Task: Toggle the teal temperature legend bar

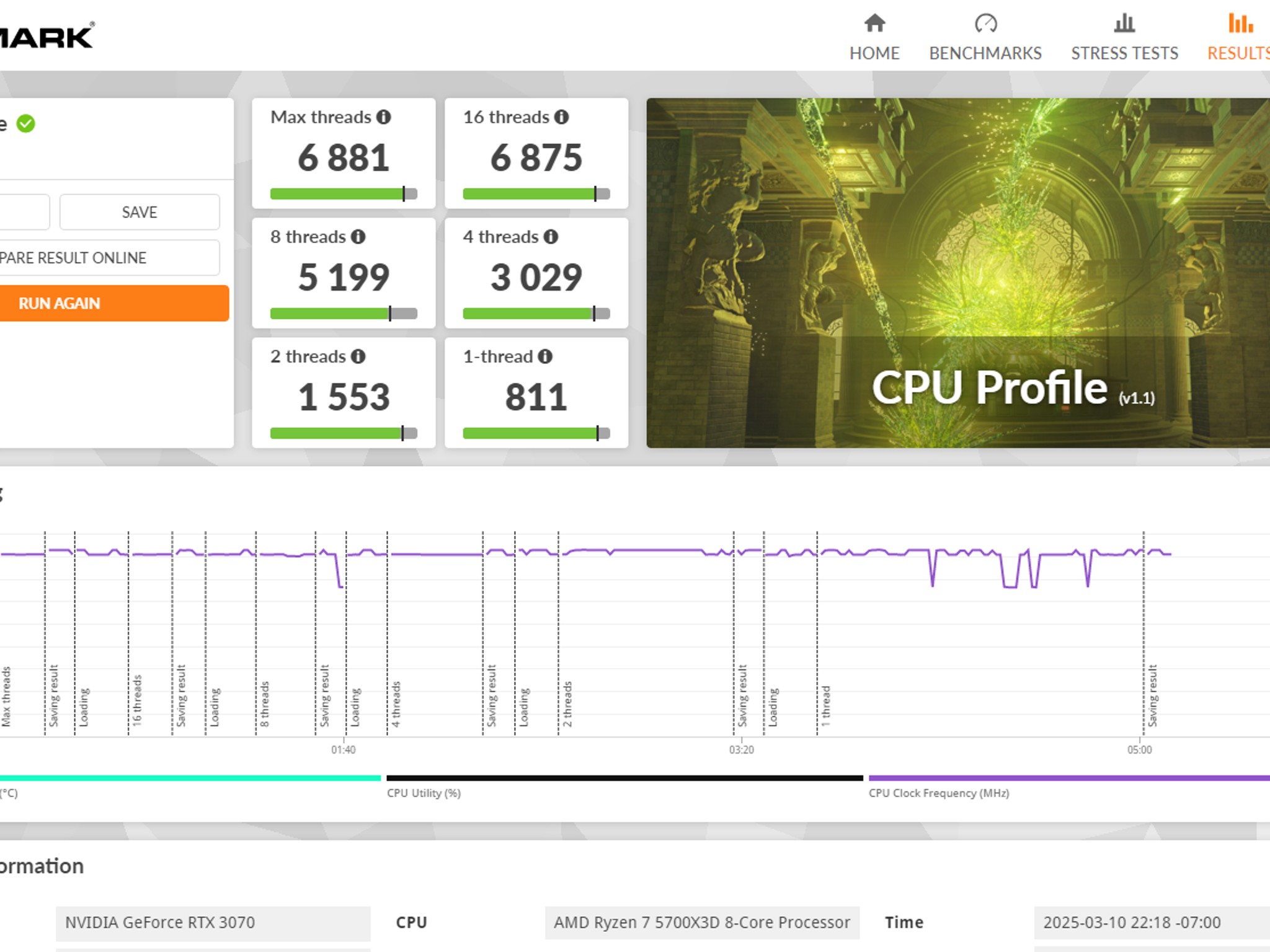Action: coord(190,778)
